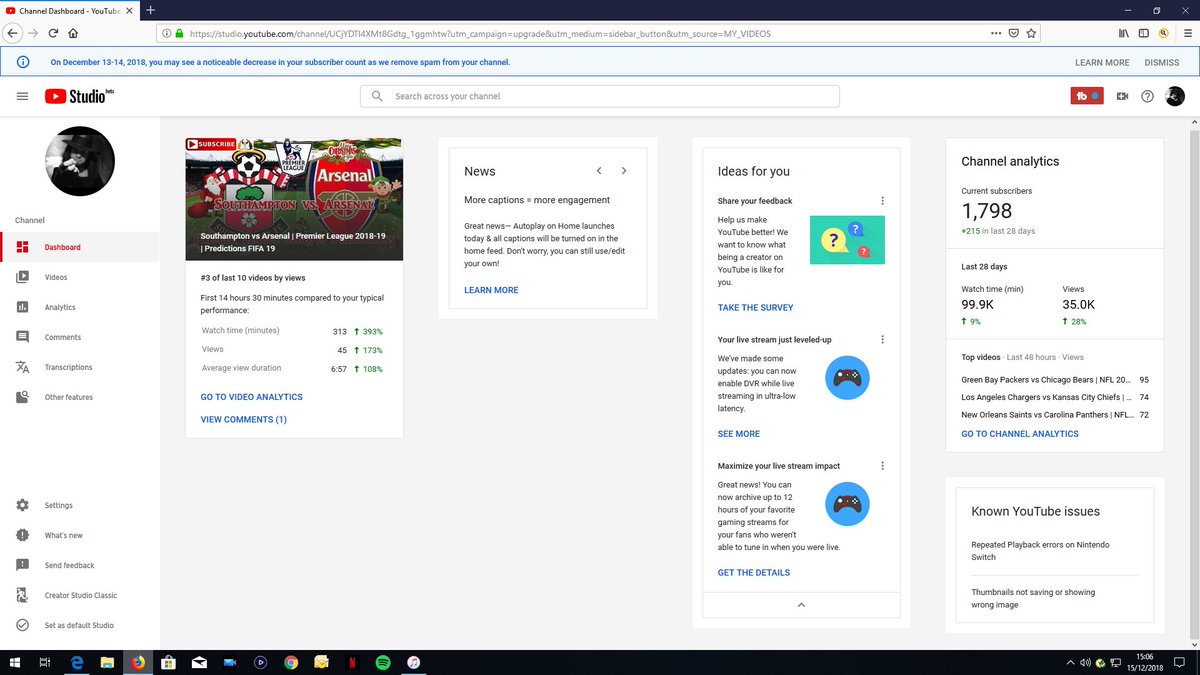Click the Firefox back button
The image size is (1200, 675).
(x=13, y=33)
